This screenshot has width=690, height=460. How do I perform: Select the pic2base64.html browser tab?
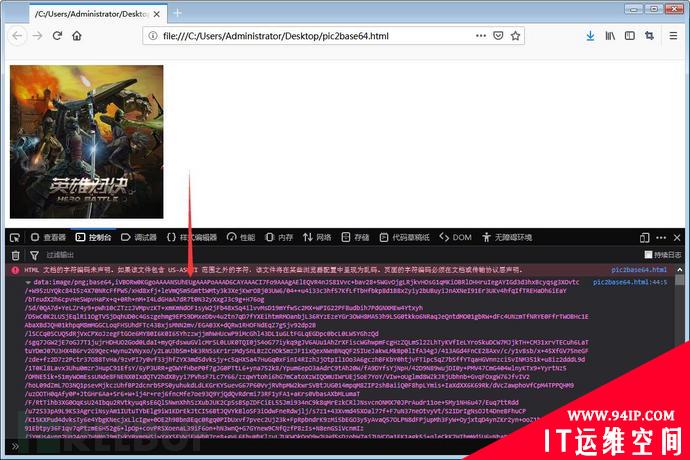pos(98,14)
